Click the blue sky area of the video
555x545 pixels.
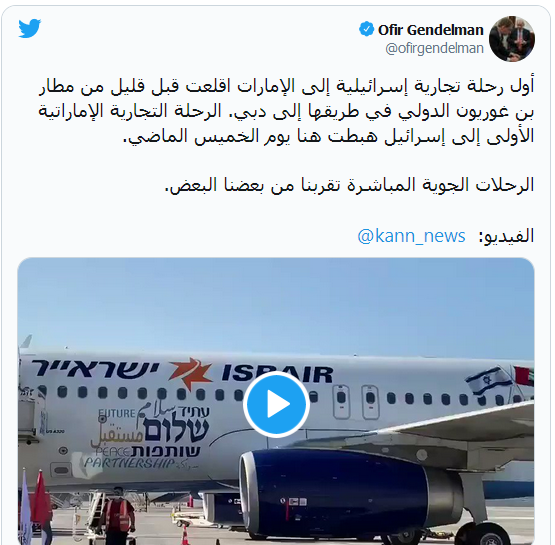pos(276,304)
